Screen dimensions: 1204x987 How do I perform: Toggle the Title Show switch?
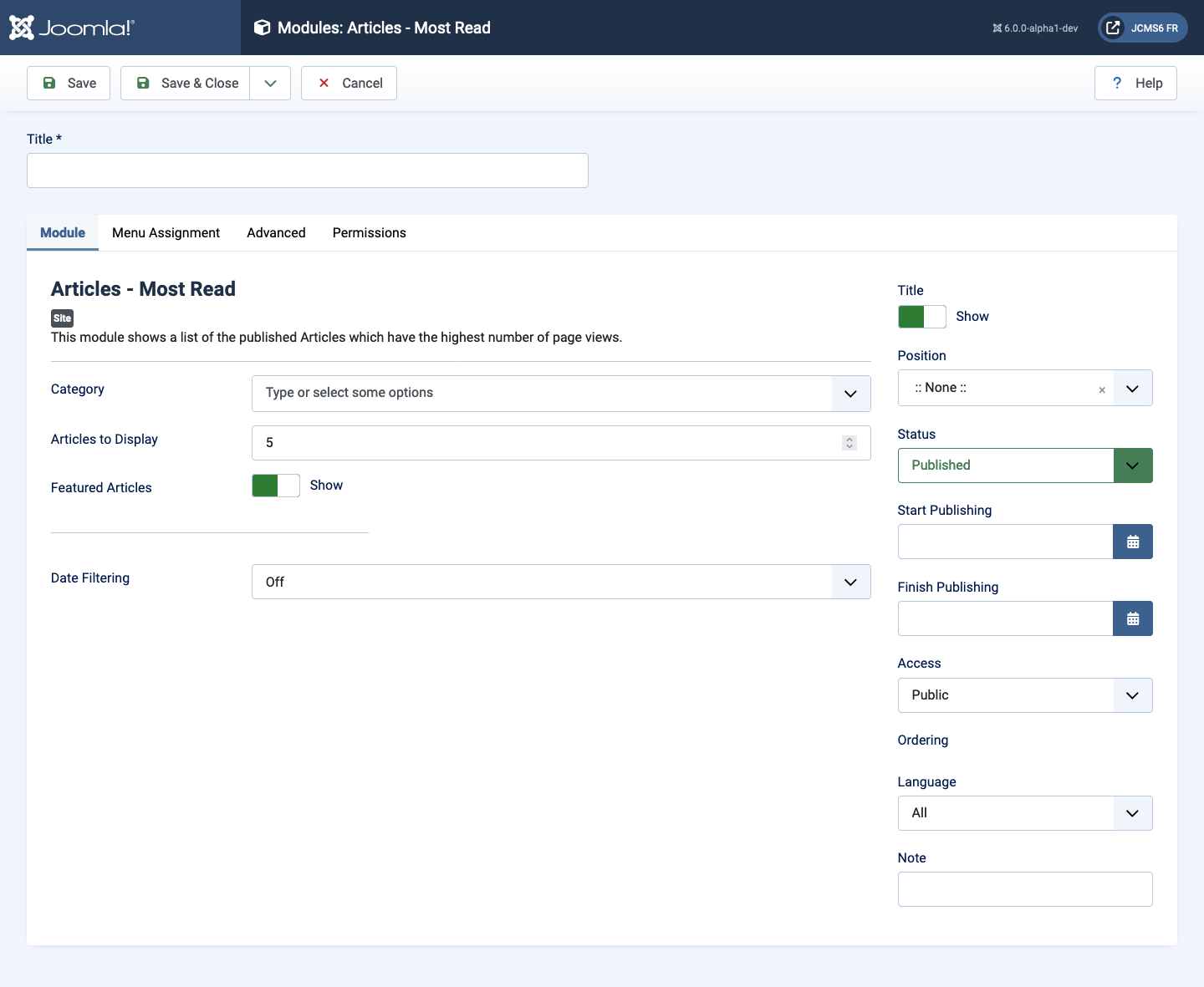coord(922,317)
